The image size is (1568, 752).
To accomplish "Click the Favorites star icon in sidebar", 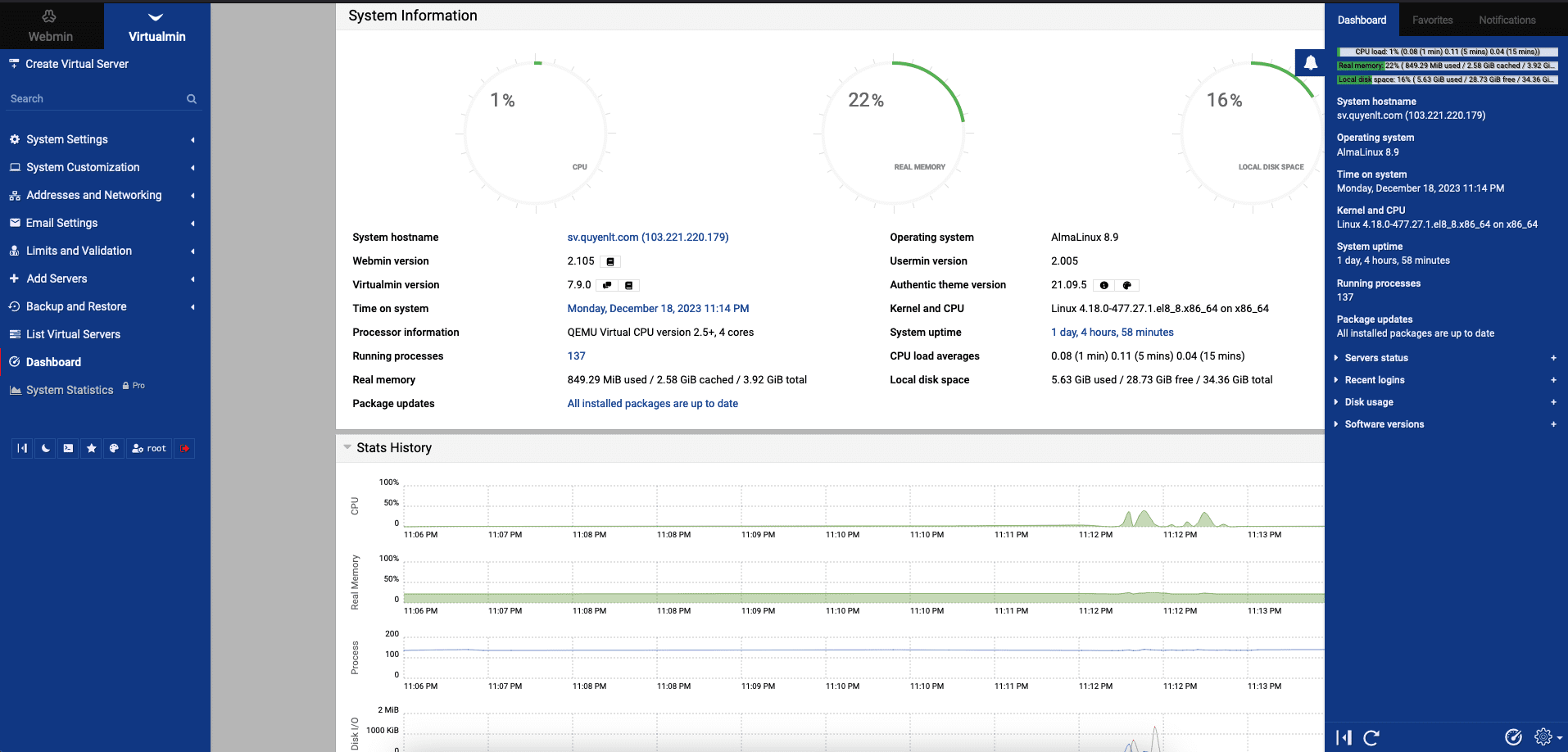I will pos(91,448).
